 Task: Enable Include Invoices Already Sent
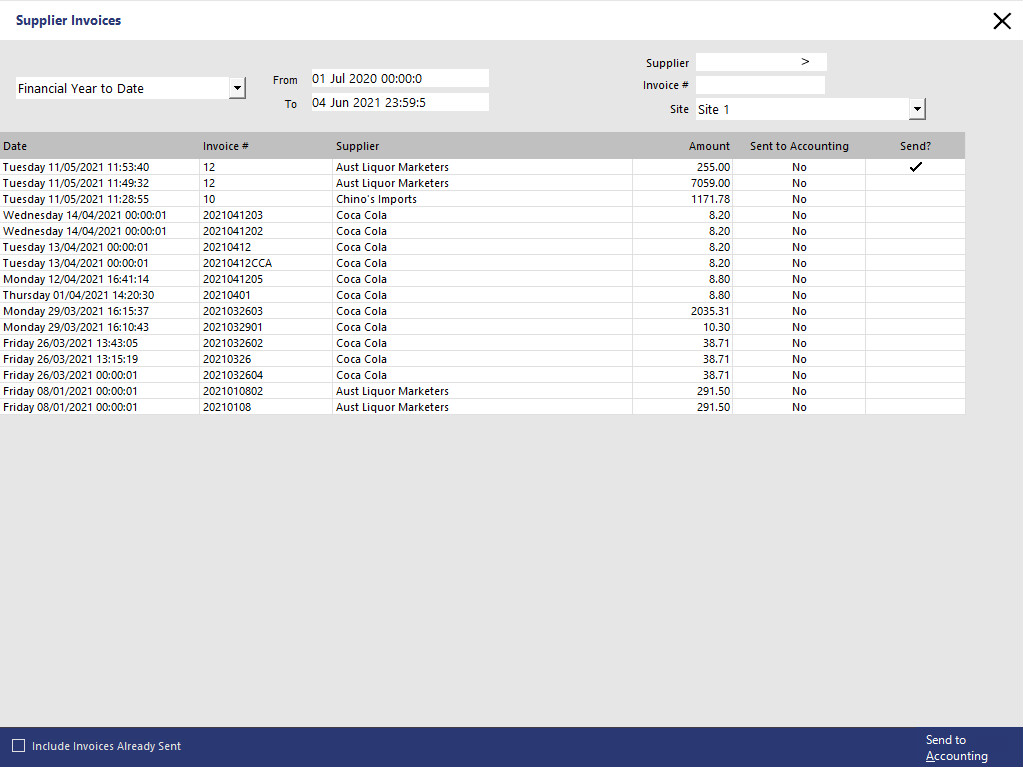(x=18, y=745)
